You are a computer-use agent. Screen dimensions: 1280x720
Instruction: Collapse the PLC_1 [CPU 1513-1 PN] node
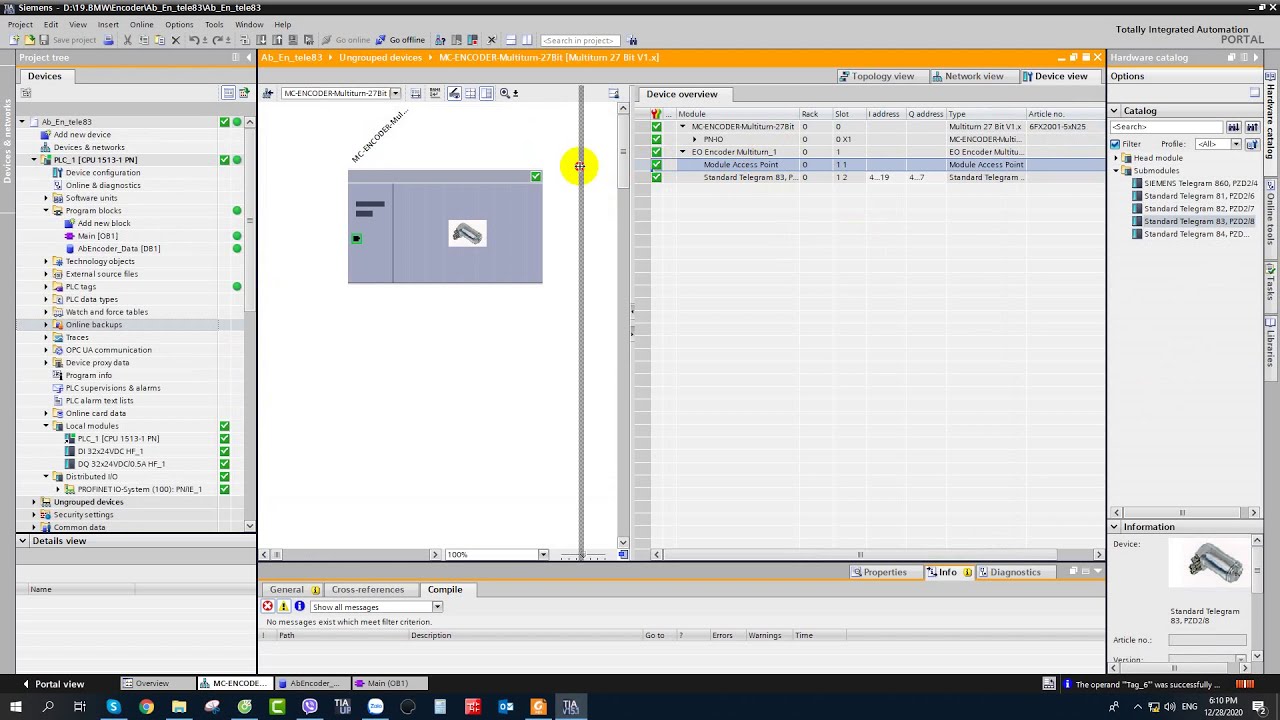click(33, 160)
